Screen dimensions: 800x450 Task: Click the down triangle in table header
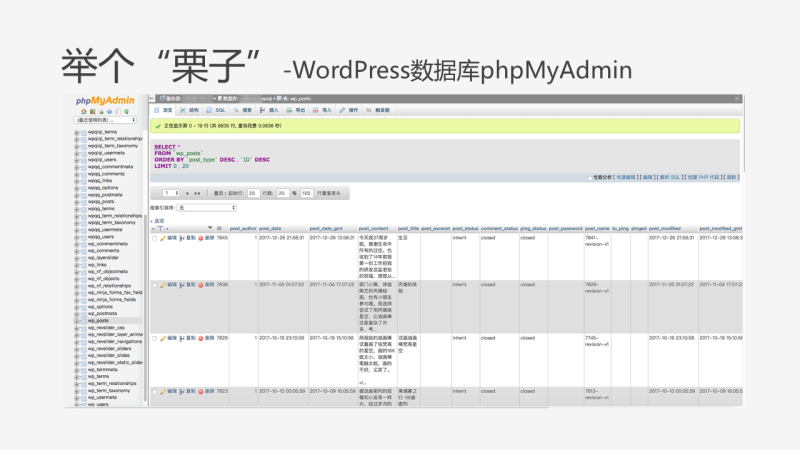(210, 228)
